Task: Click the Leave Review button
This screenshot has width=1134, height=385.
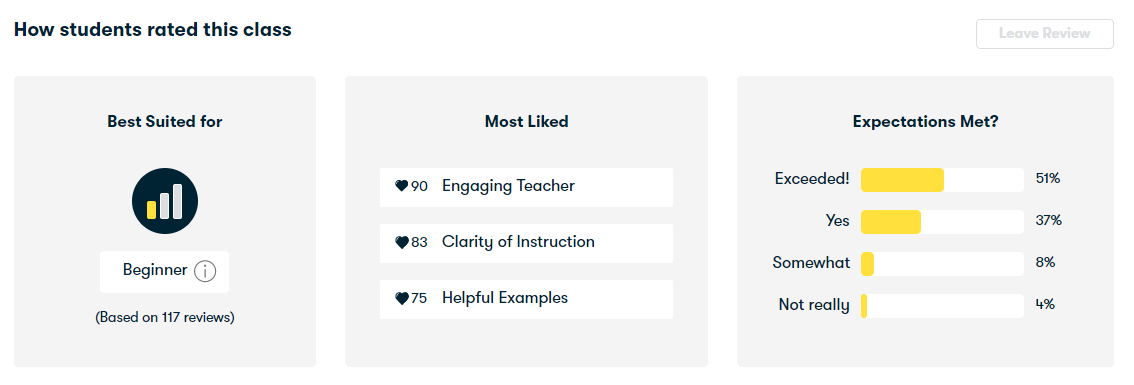Action: [1044, 34]
